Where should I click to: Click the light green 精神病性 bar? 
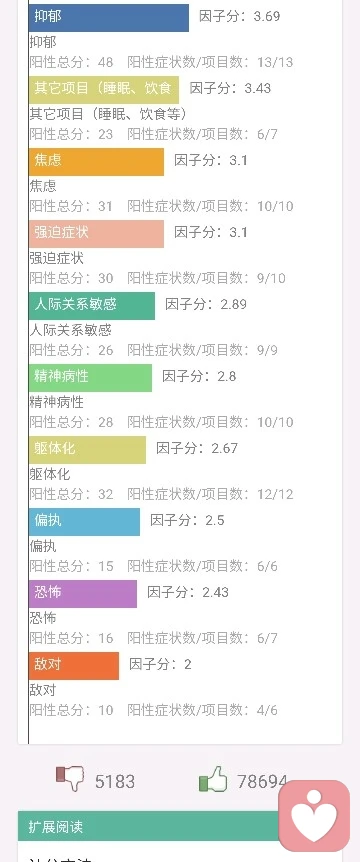(x=90, y=378)
